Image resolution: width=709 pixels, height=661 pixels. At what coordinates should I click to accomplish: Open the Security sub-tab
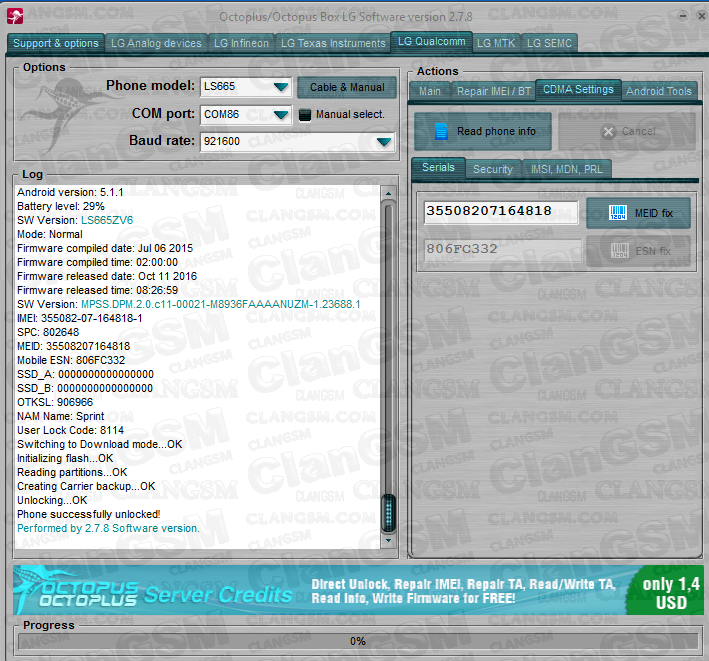pyautogui.click(x=493, y=169)
